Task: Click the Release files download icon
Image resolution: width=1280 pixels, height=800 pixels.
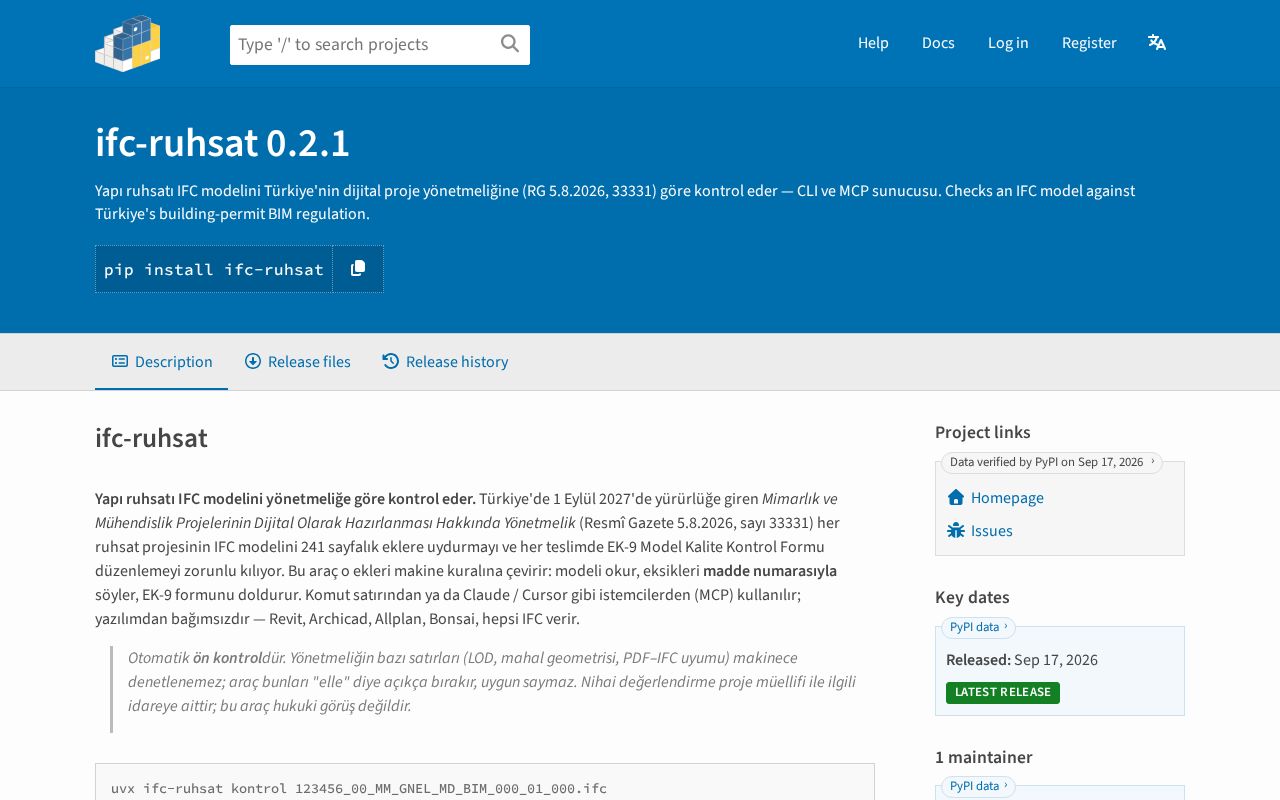Action: tap(253, 361)
